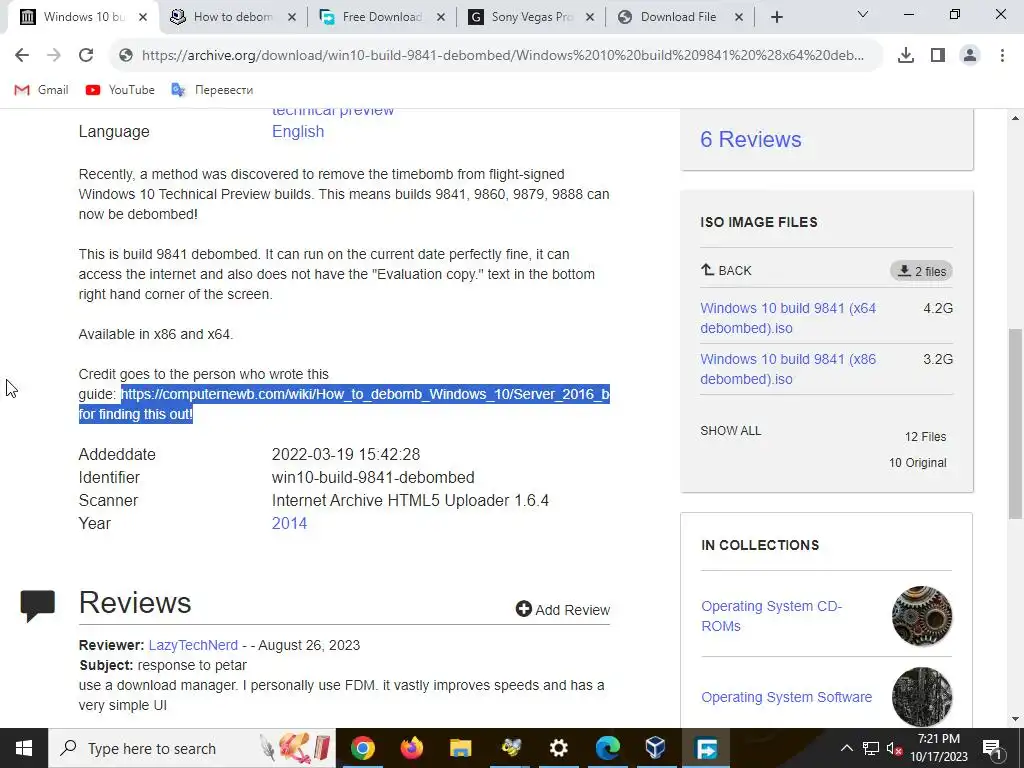This screenshot has width=1024, height=768.
Task: Click the taskbar 'Type here to search' box
Action: tap(191, 748)
